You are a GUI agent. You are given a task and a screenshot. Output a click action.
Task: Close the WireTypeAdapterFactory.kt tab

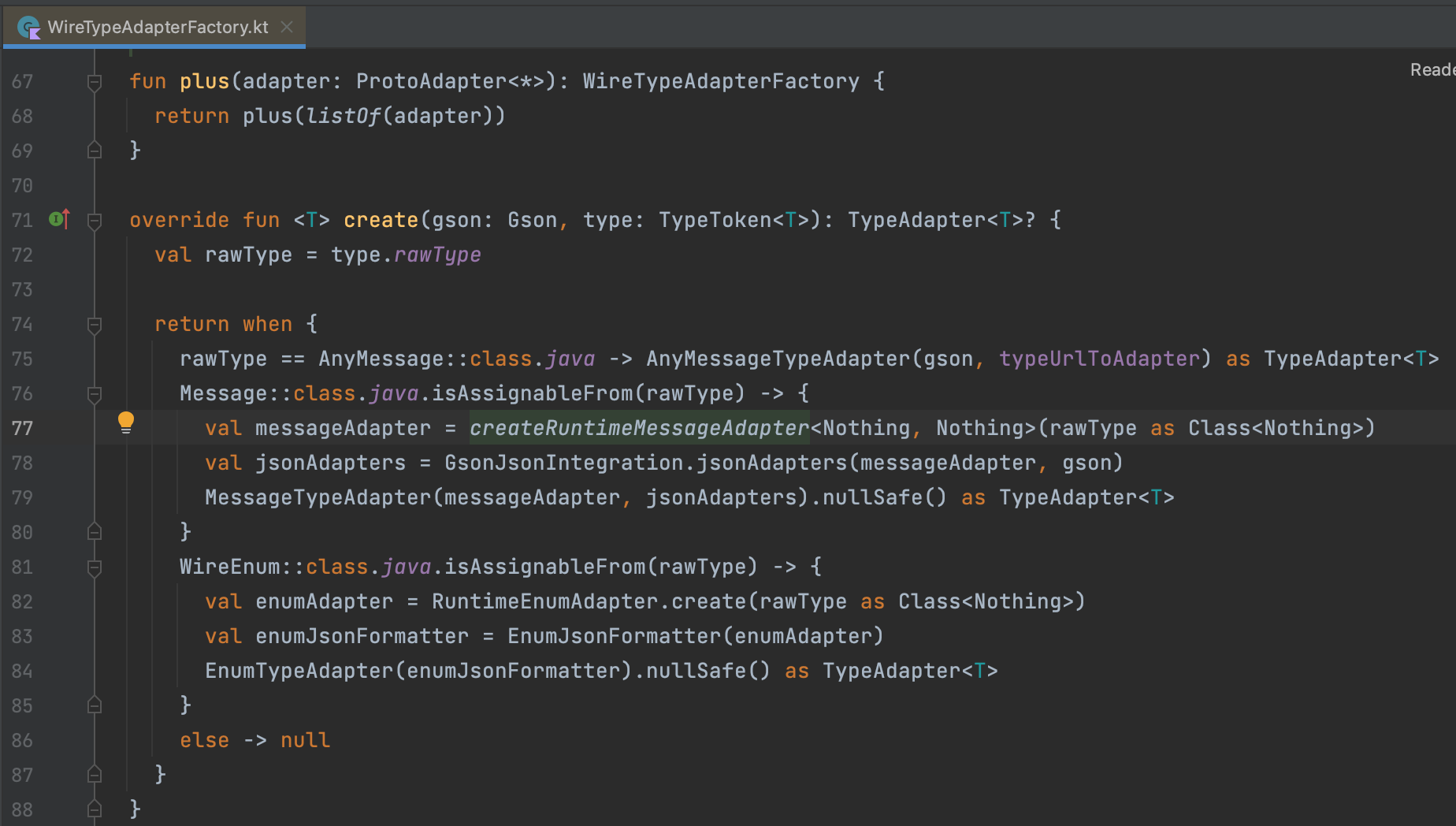pos(287,28)
